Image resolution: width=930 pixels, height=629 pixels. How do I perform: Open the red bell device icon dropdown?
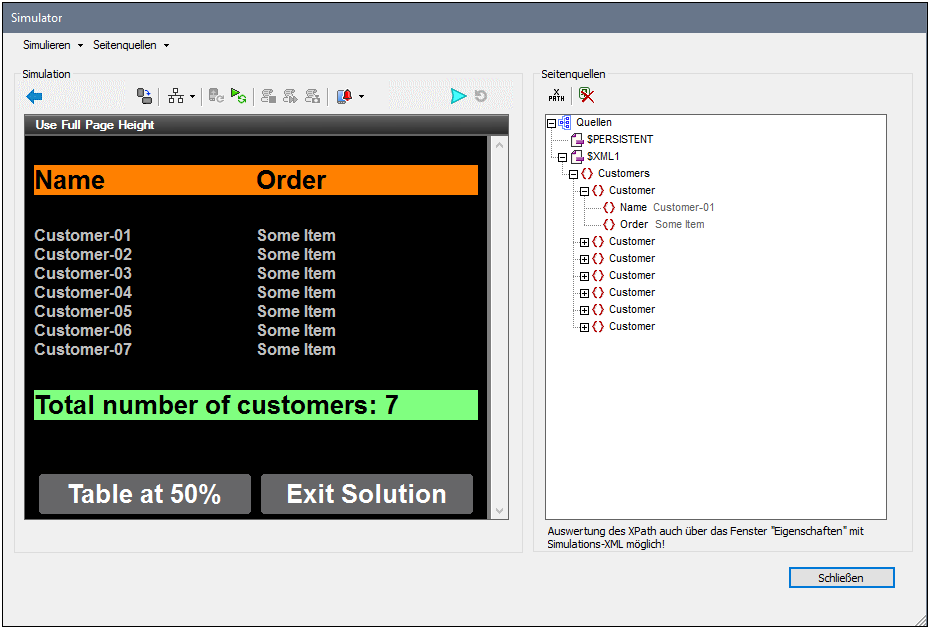point(361,97)
